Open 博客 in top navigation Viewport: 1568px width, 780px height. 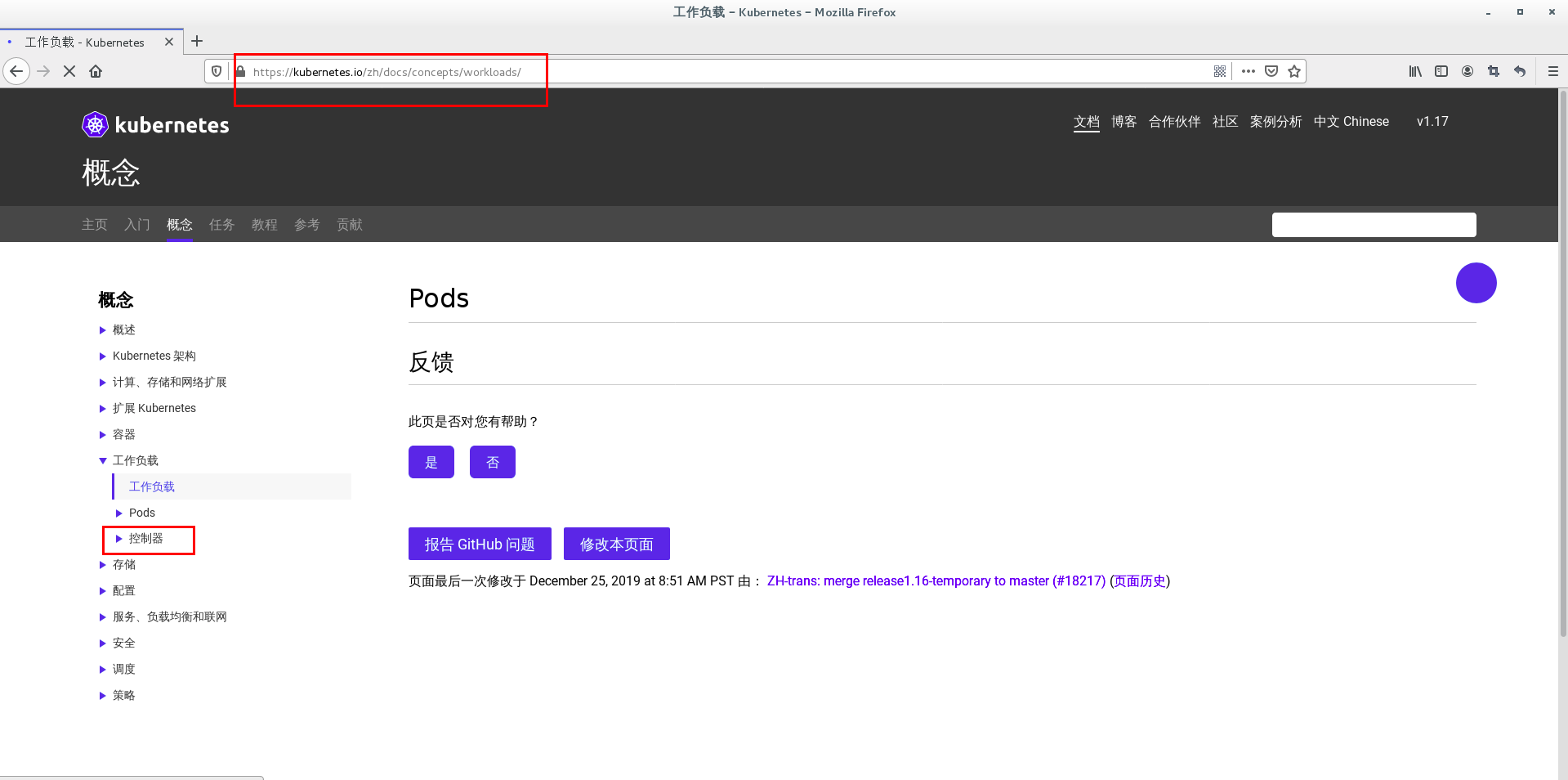click(1124, 121)
